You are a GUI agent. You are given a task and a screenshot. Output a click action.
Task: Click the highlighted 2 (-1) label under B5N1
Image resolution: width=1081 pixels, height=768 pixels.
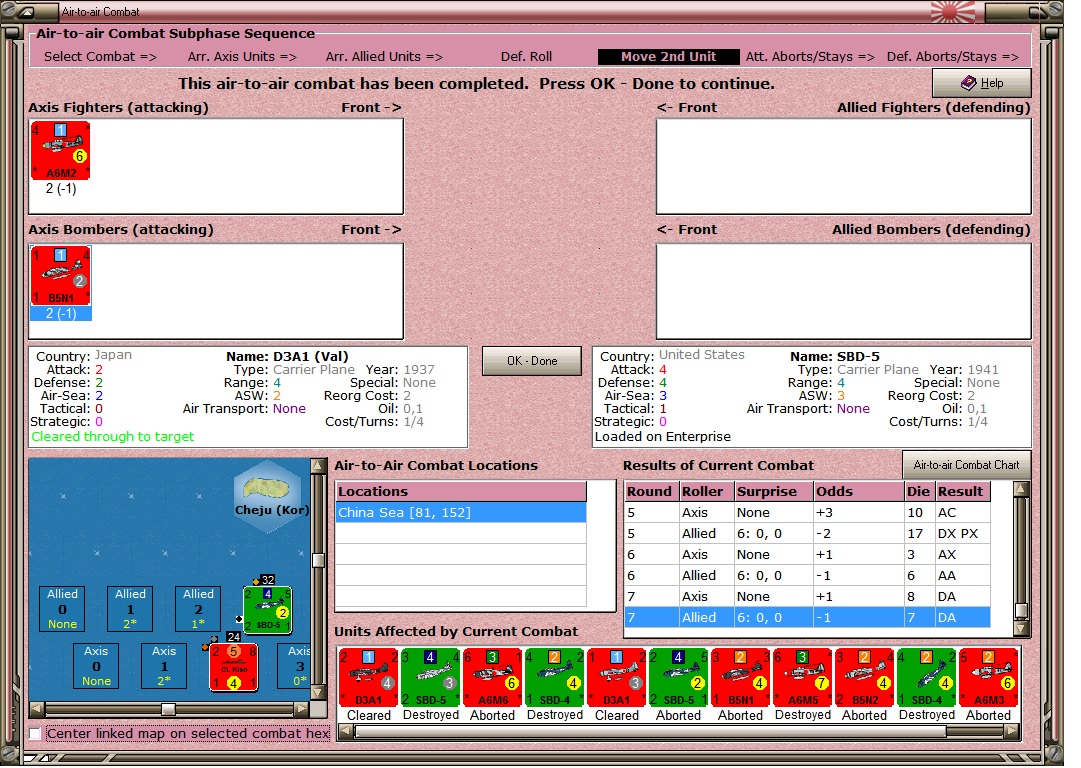click(61, 313)
